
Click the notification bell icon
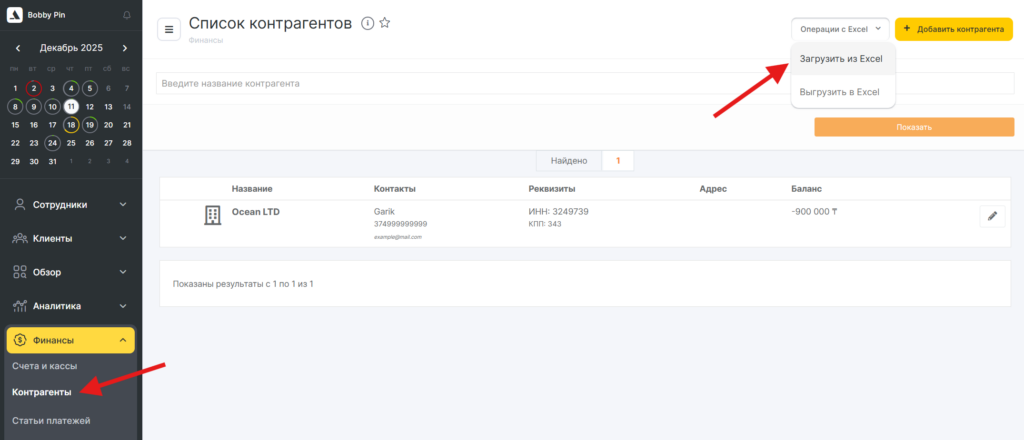126,16
